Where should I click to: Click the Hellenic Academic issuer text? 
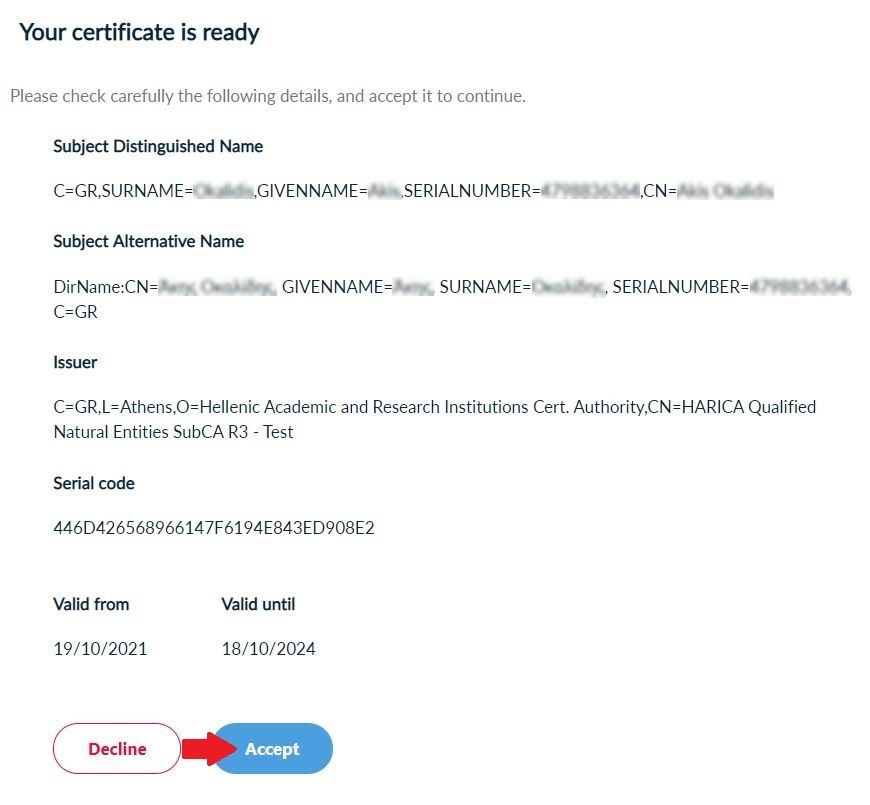tap(434, 407)
